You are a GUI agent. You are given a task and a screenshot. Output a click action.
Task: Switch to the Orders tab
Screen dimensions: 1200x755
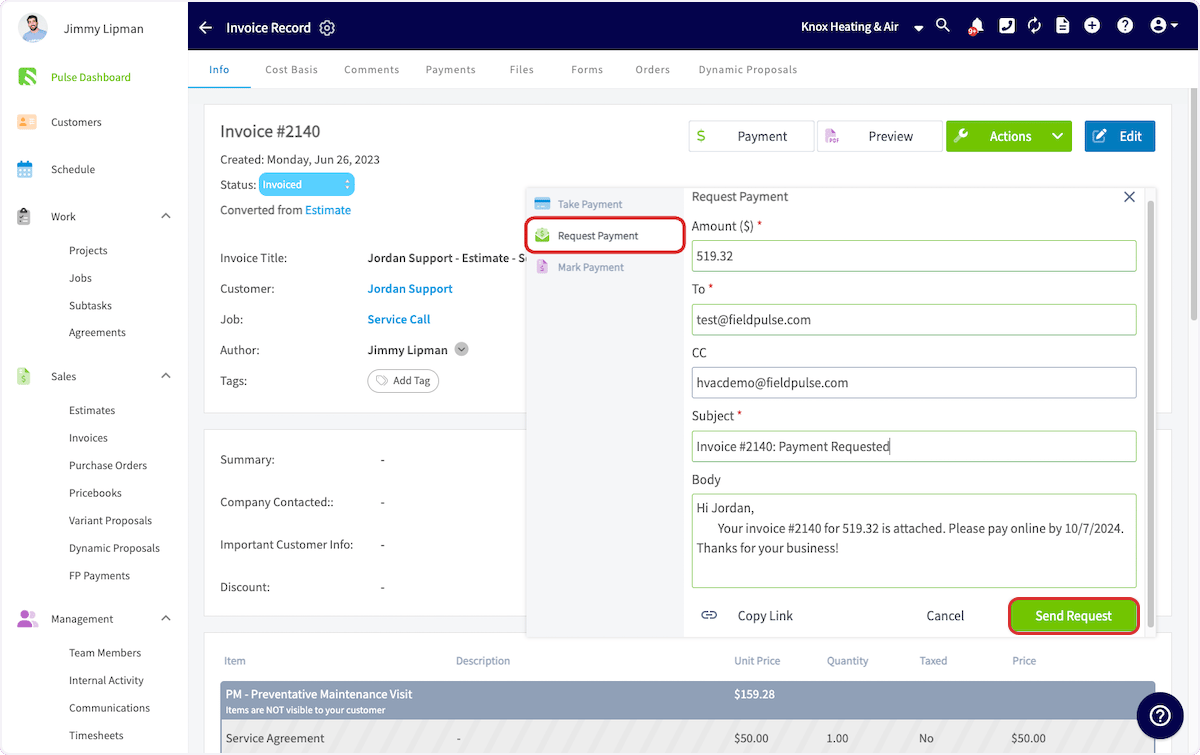click(652, 70)
